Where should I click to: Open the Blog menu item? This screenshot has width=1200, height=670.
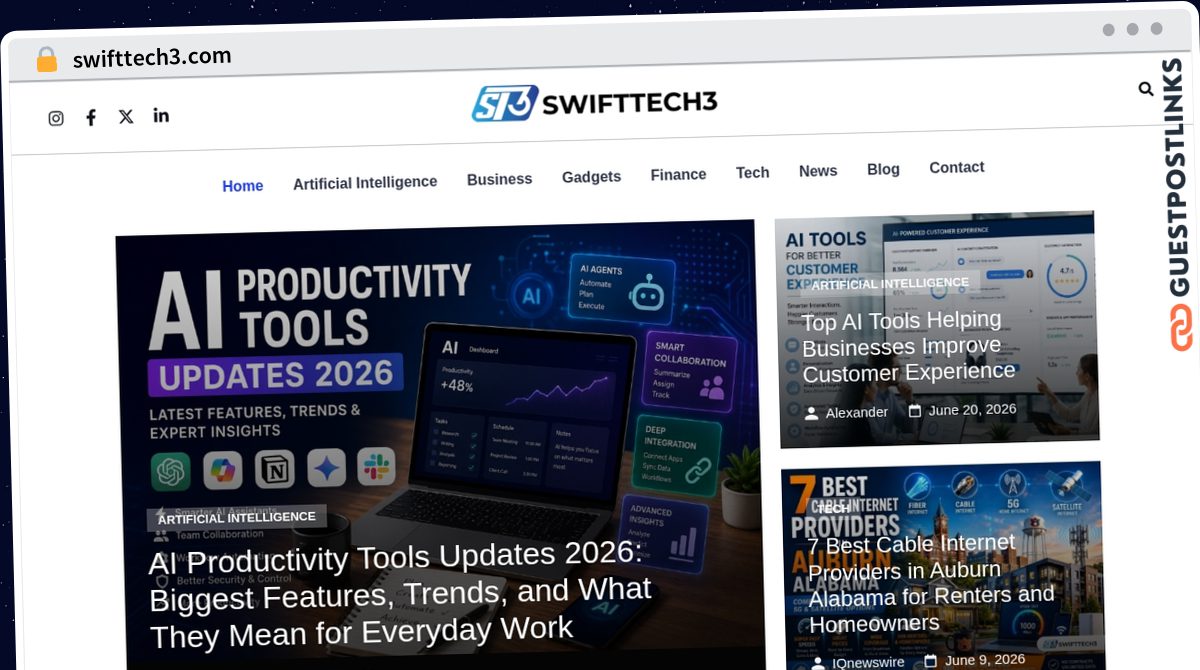tap(883, 170)
